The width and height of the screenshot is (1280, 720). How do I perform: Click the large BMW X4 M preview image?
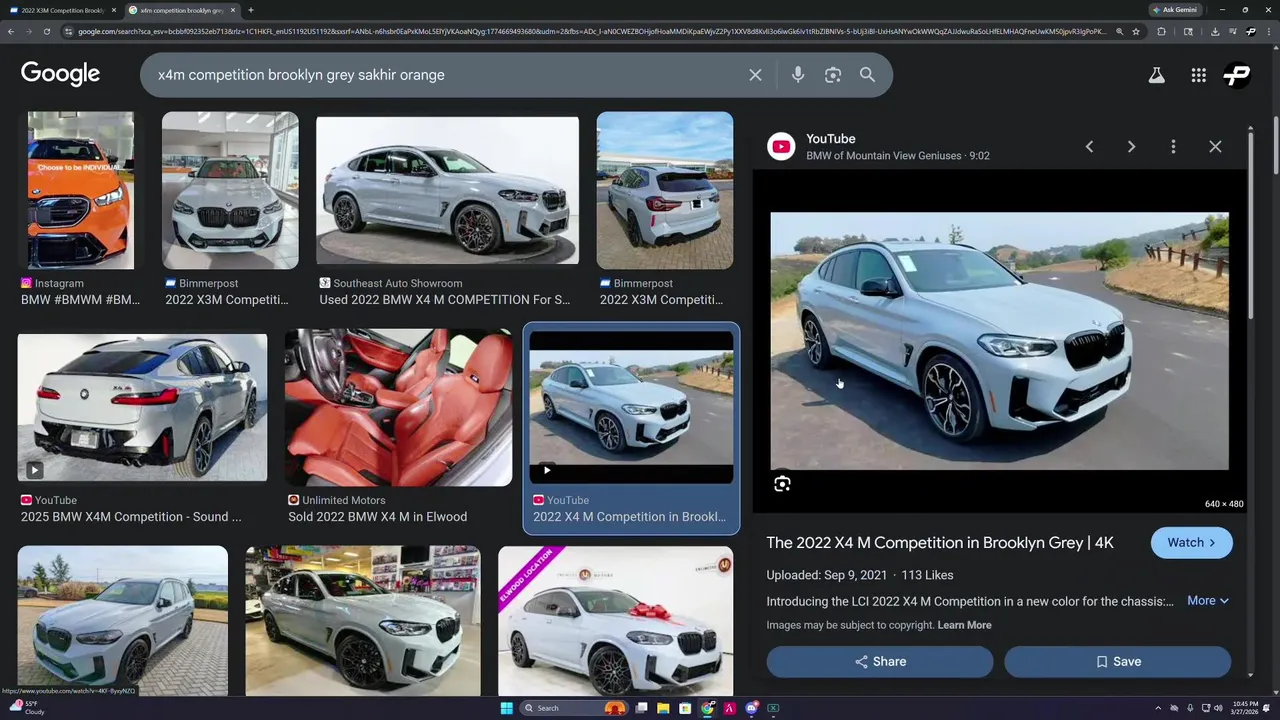[x=999, y=341]
